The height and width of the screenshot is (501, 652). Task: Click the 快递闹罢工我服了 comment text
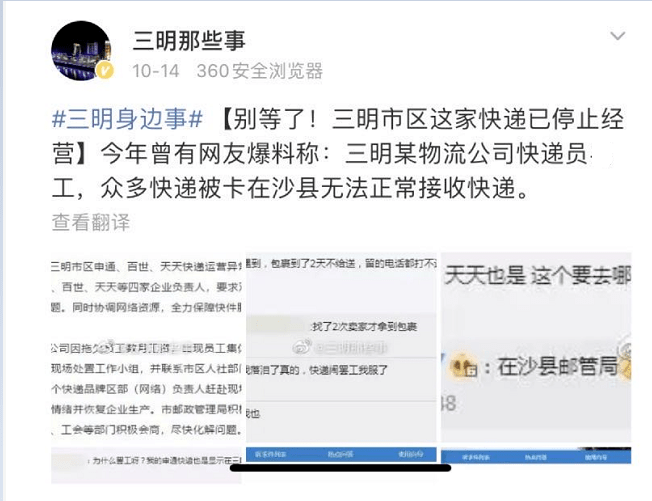pos(349,370)
